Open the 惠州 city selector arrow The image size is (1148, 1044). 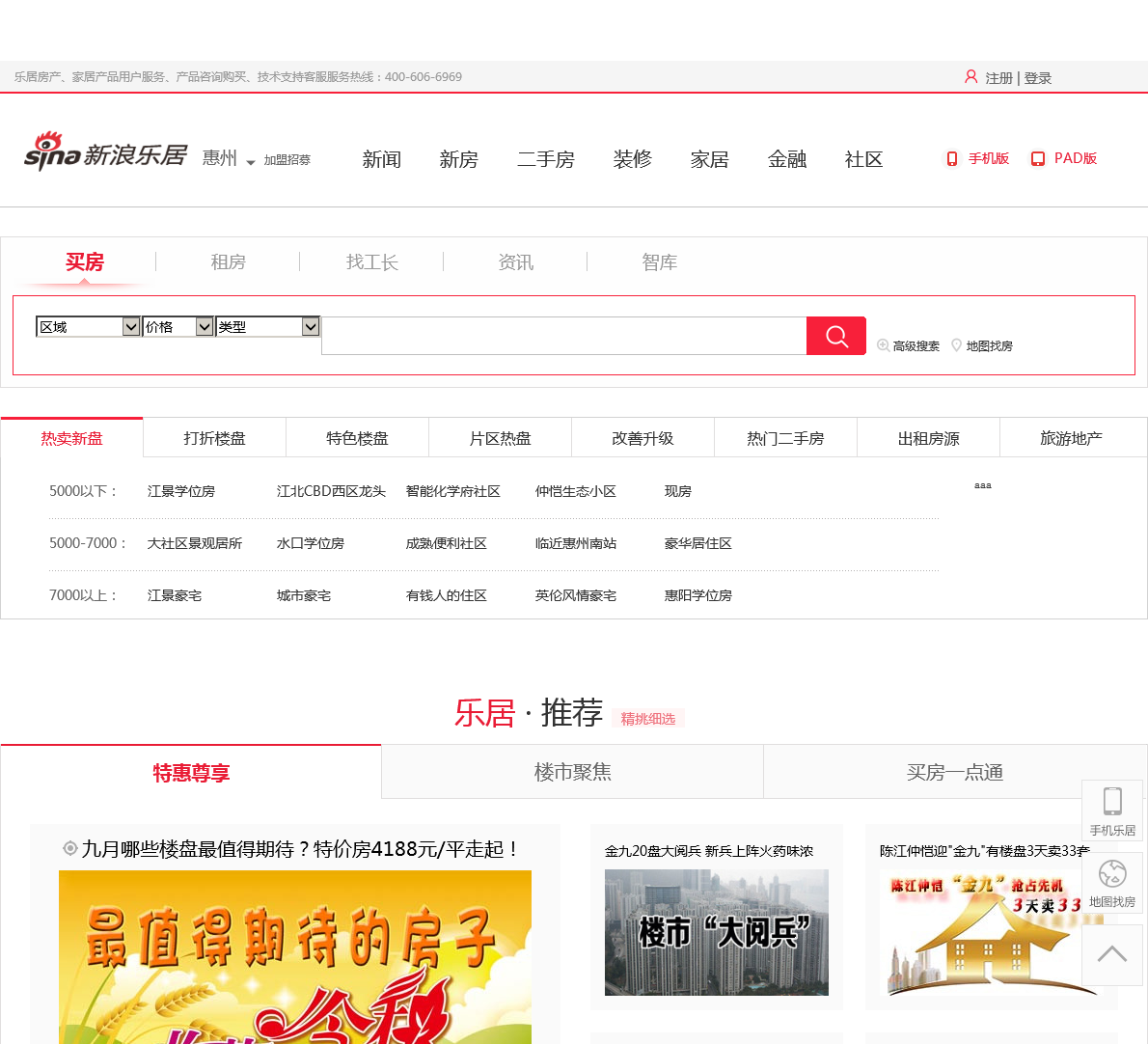251,162
